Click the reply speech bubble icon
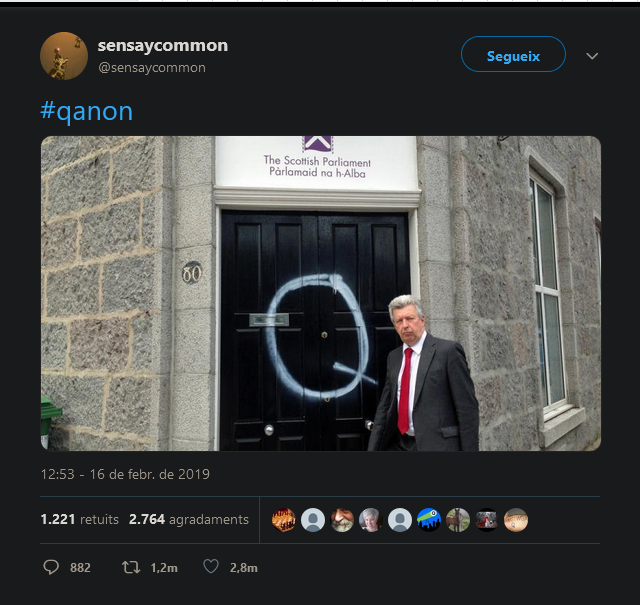The height and width of the screenshot is (605, 640). tap(51, 567)
